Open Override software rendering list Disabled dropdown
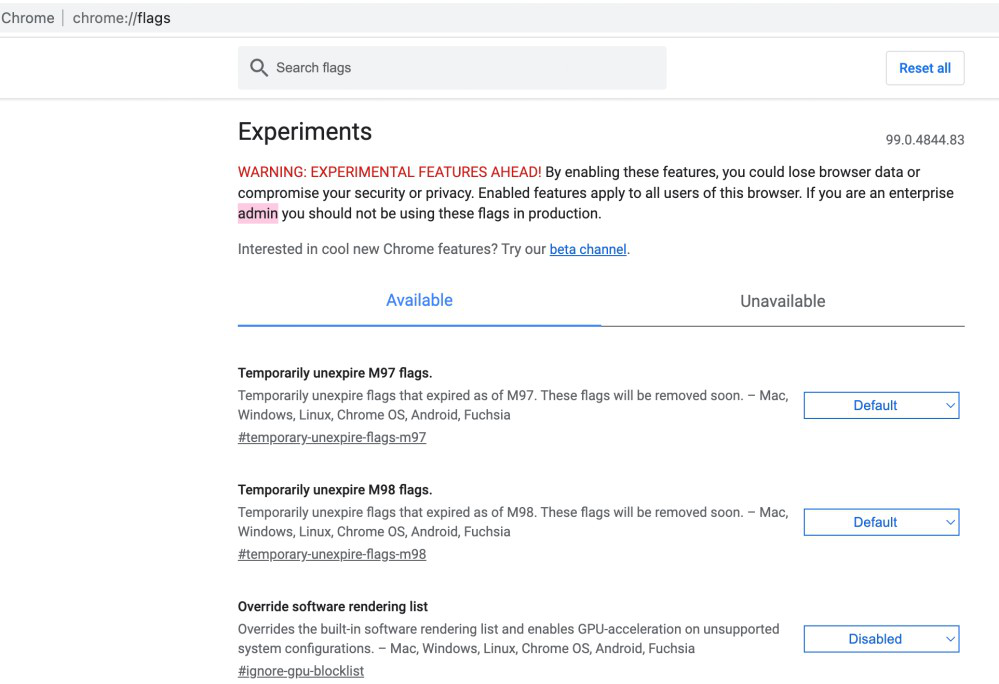Screen dimensions: 999x684 coord(880,639)
